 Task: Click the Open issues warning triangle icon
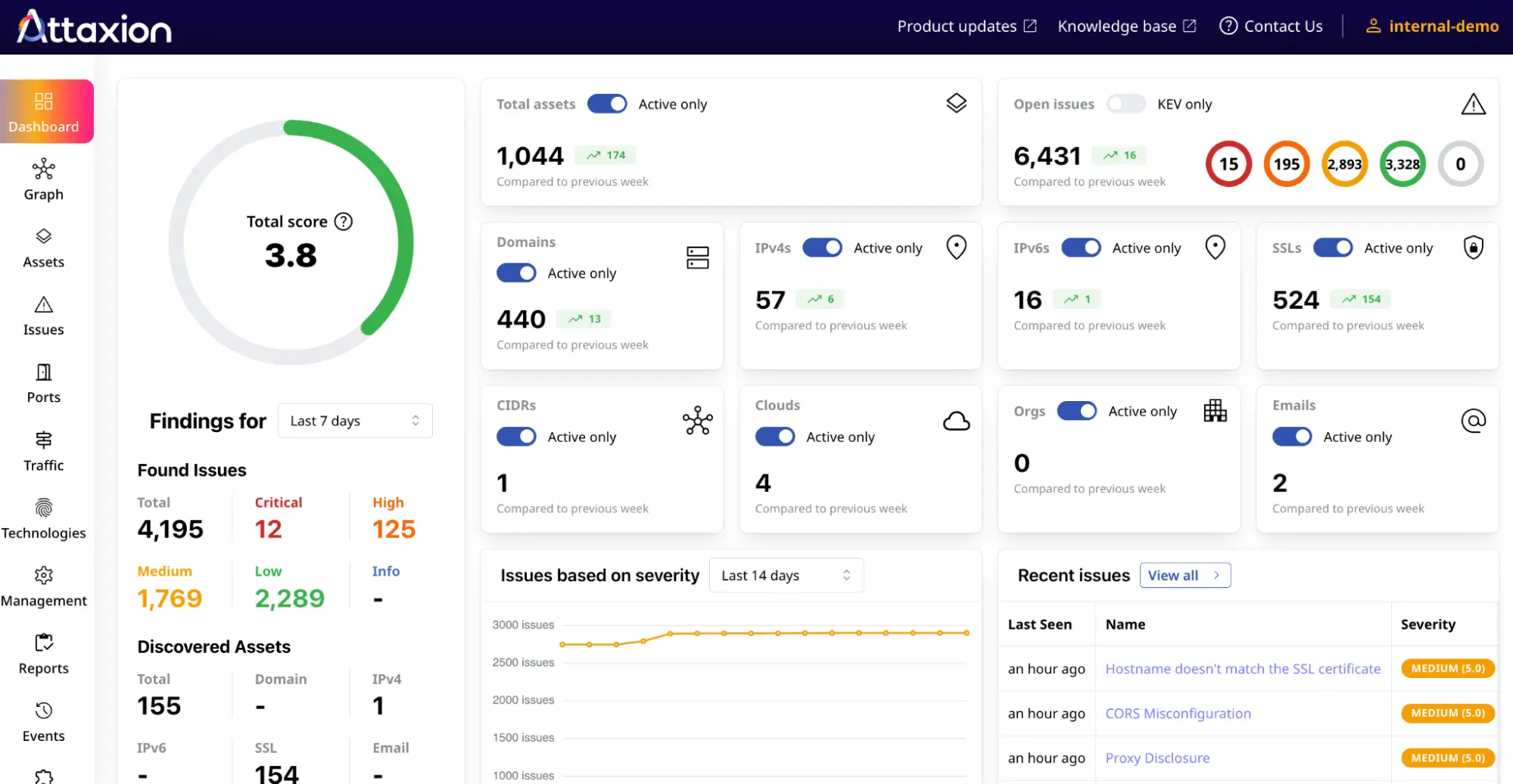coord(1472,104)
